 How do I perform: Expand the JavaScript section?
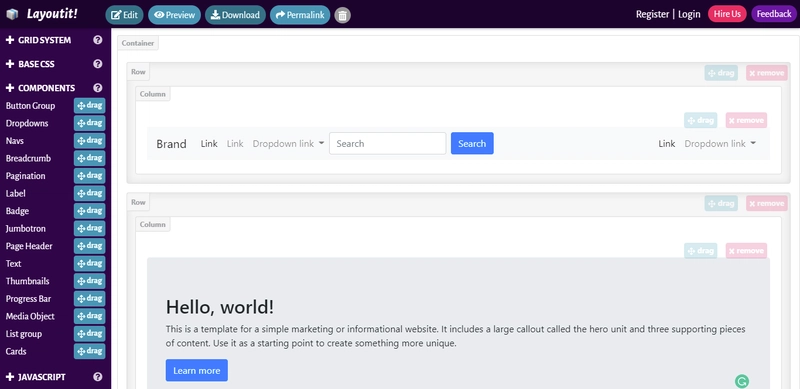(x=35, y=377)
